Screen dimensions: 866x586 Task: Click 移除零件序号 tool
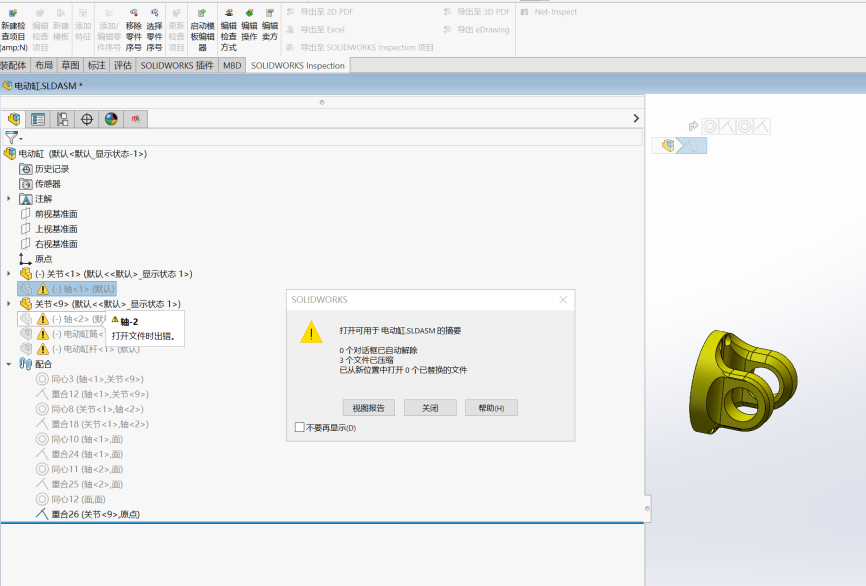pos(134,30)
